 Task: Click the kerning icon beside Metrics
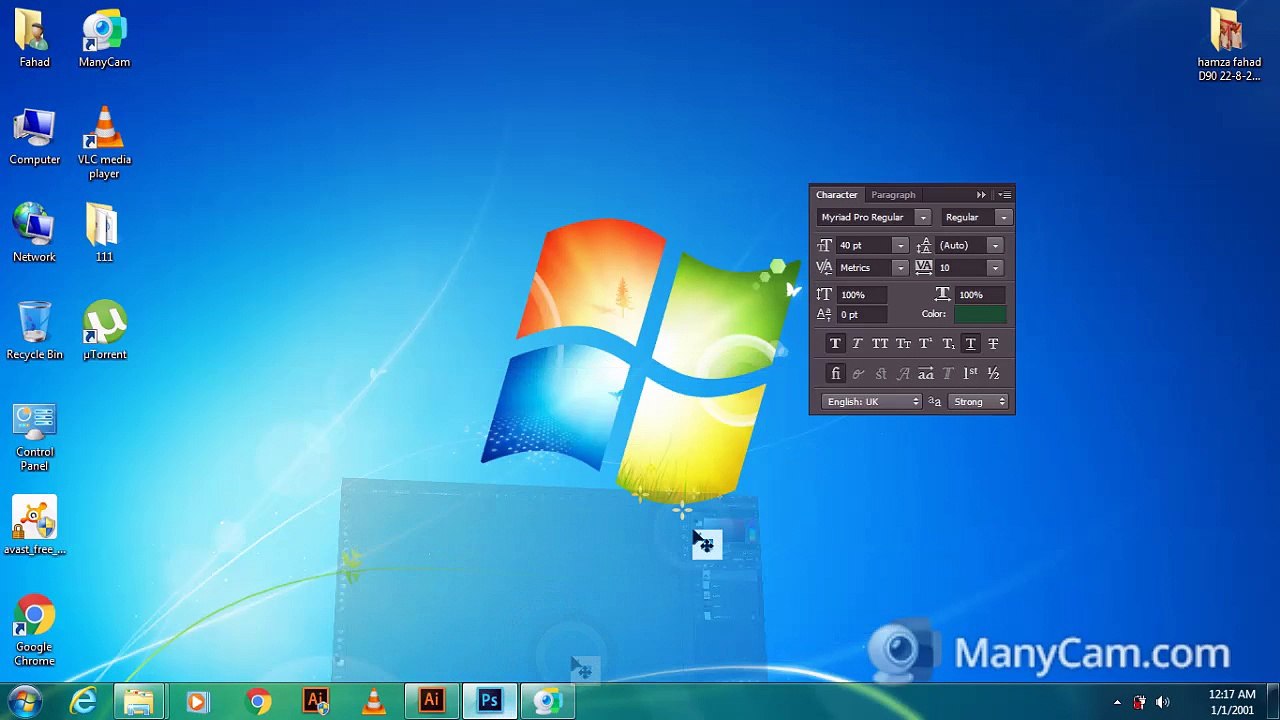tap(825, 268)
